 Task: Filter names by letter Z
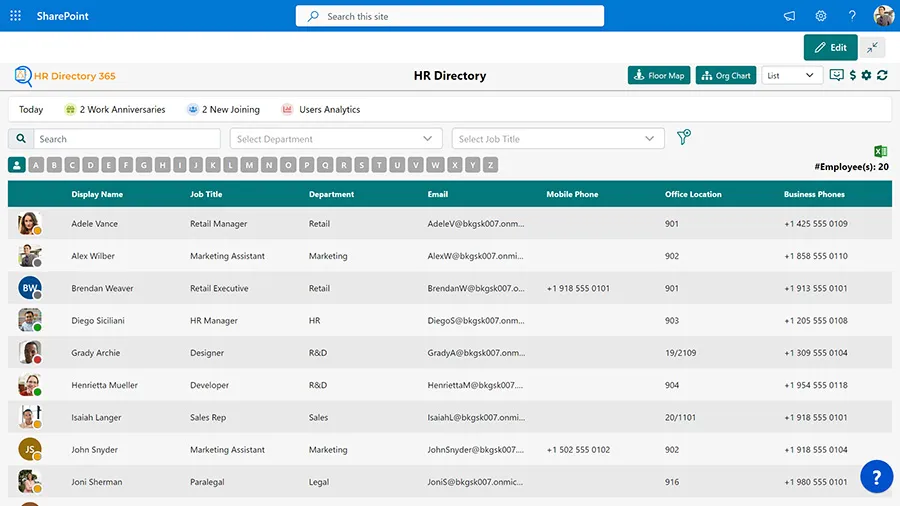click(x=490, y=165)
